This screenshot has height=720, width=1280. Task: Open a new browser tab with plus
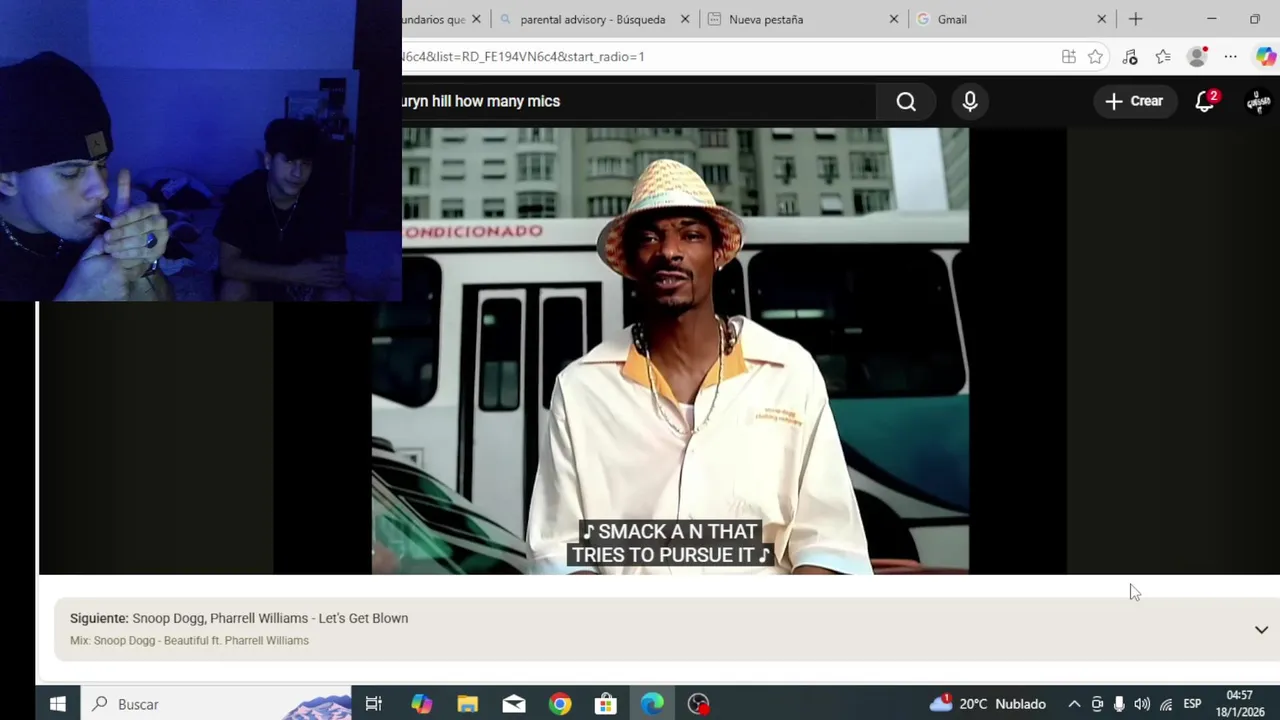(x=1135, y=19)
